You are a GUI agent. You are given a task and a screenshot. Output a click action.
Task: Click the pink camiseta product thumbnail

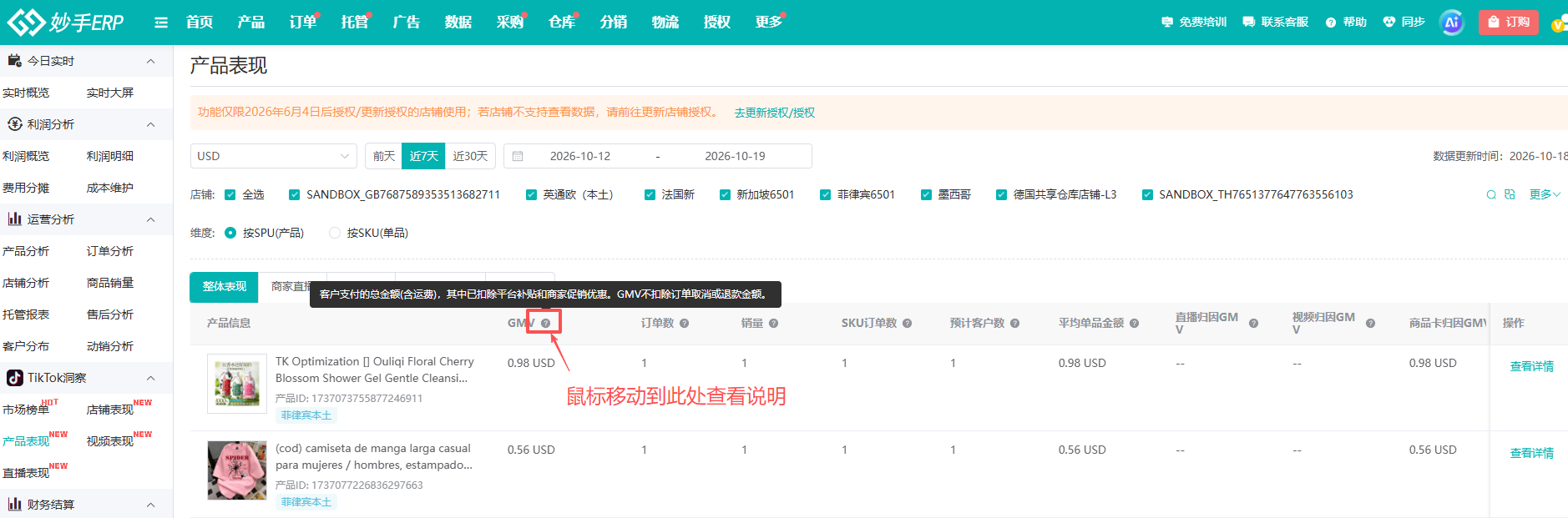(237, 470)
